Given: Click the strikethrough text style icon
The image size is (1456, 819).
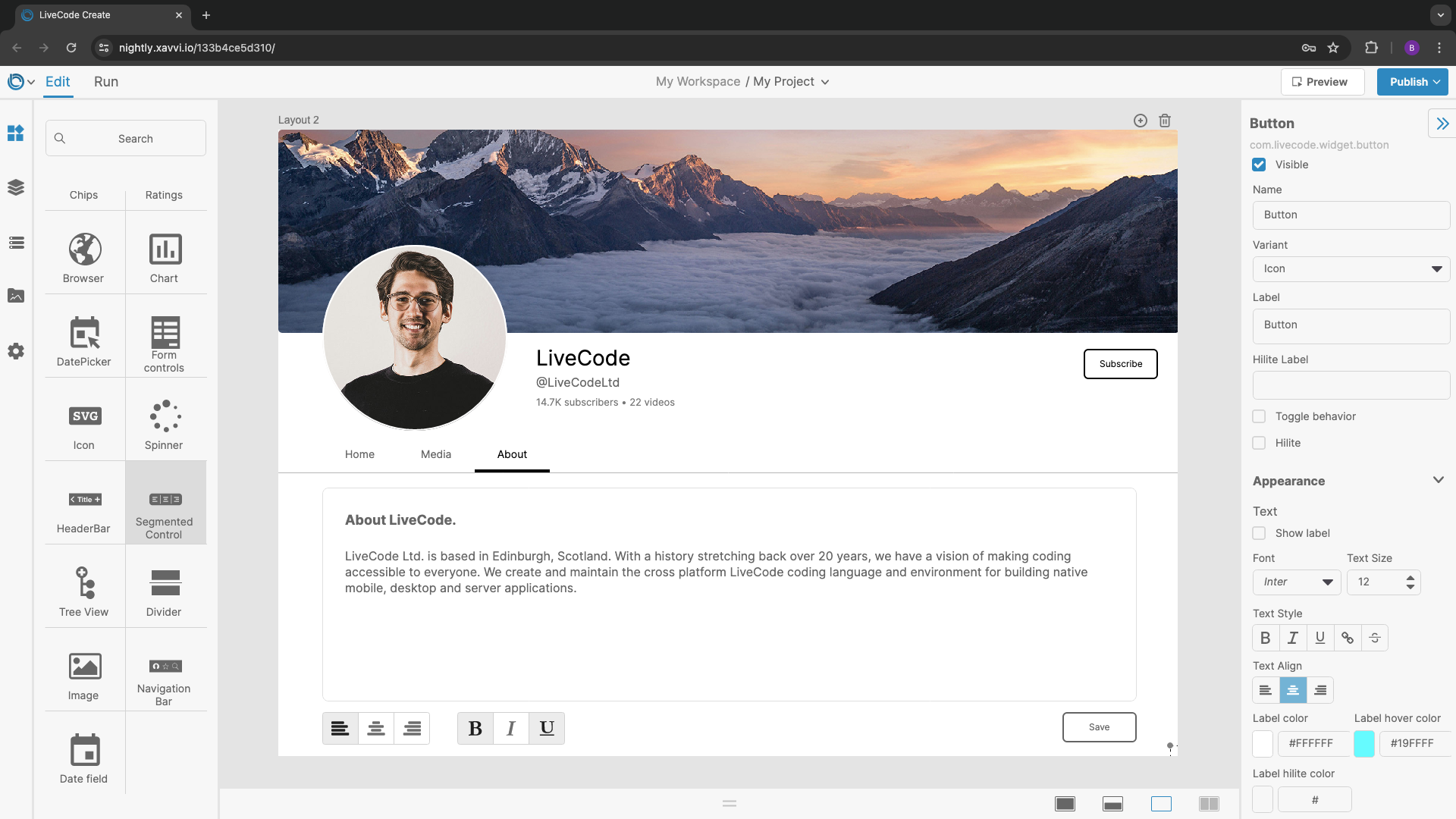Looking at the screenshot, I should point(1375,638).
